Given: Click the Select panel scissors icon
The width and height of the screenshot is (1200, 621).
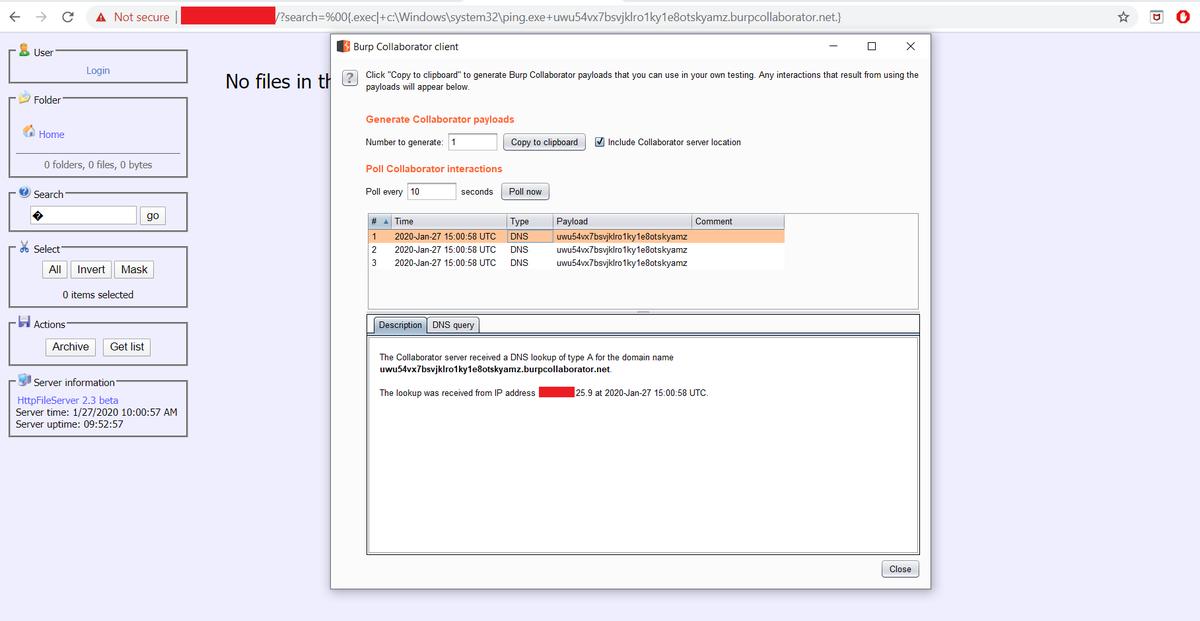Looking at the screenshot, I should pyautogui.click(x=24, y=247).
